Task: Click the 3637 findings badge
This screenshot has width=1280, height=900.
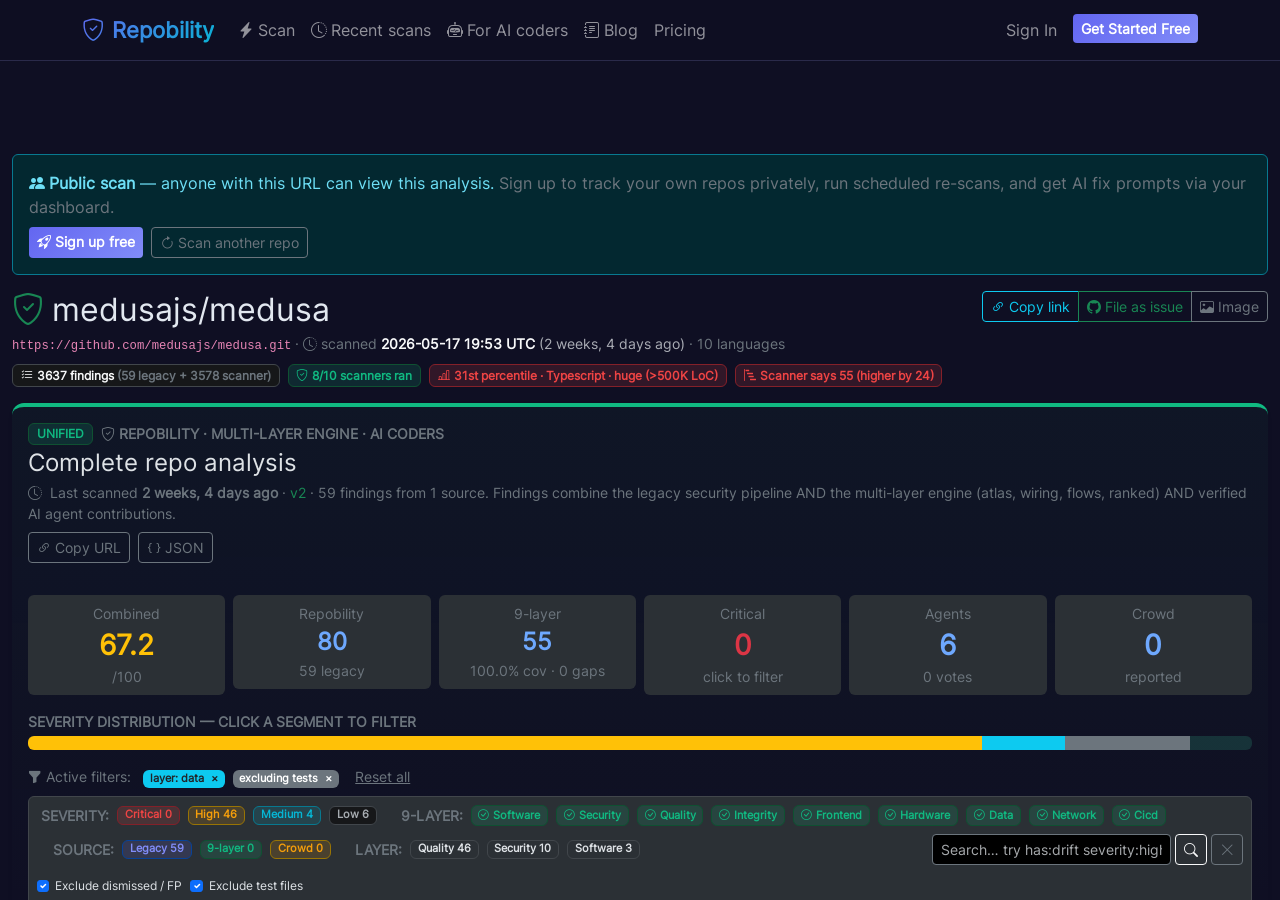Action: click(146, 375)
